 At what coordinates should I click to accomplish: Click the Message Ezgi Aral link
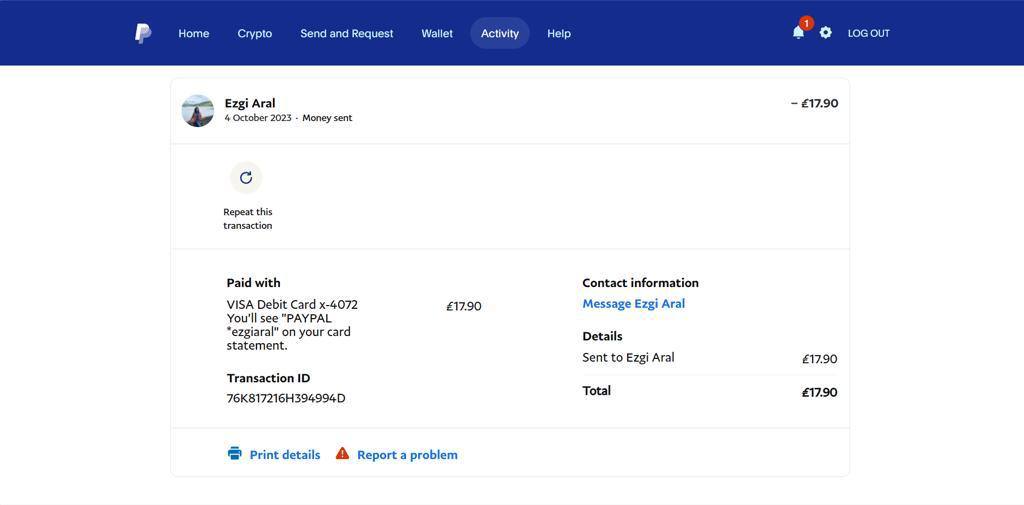pyautogui.click(x=633, y=304)
